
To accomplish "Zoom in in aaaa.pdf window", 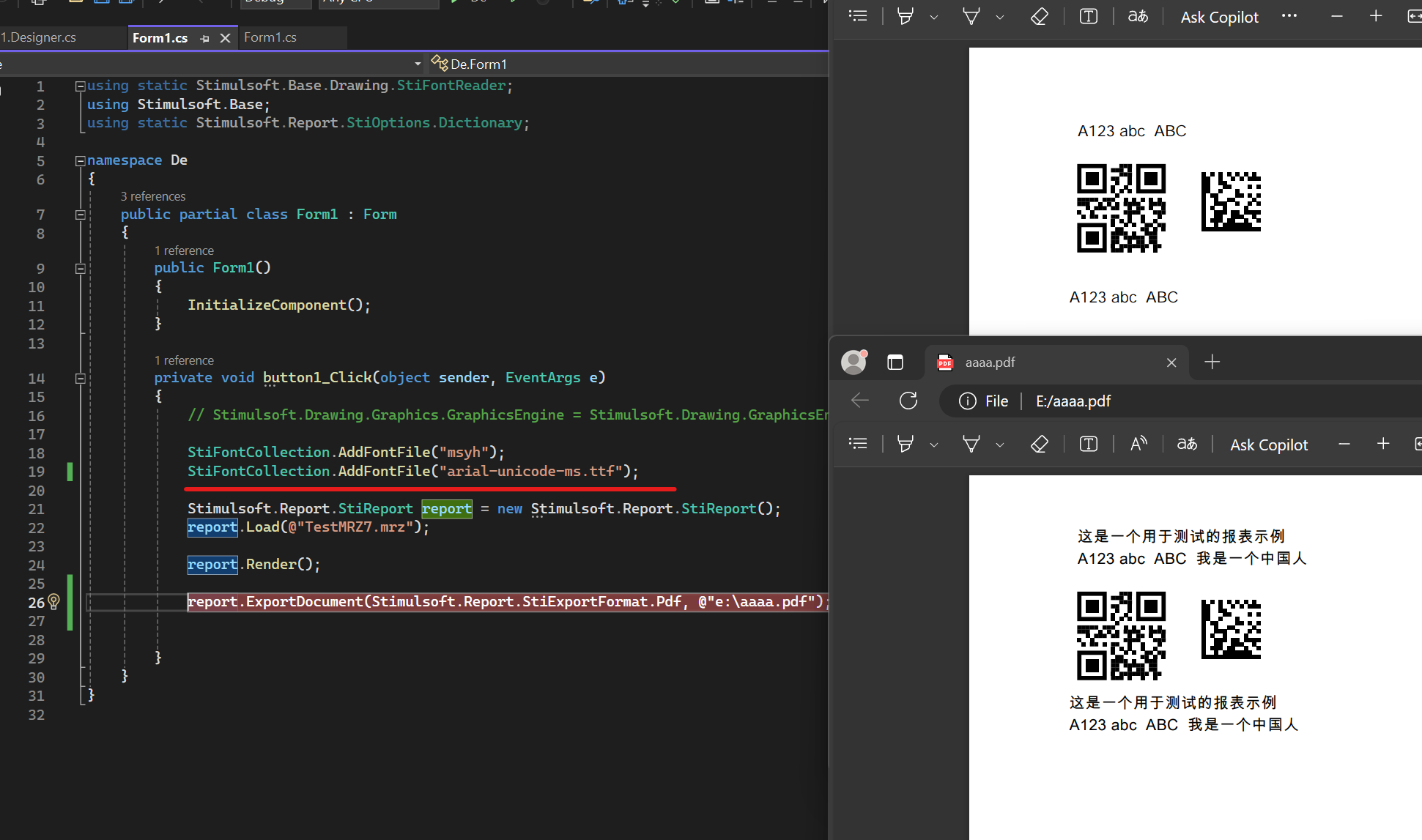I will pos(1383,444).
